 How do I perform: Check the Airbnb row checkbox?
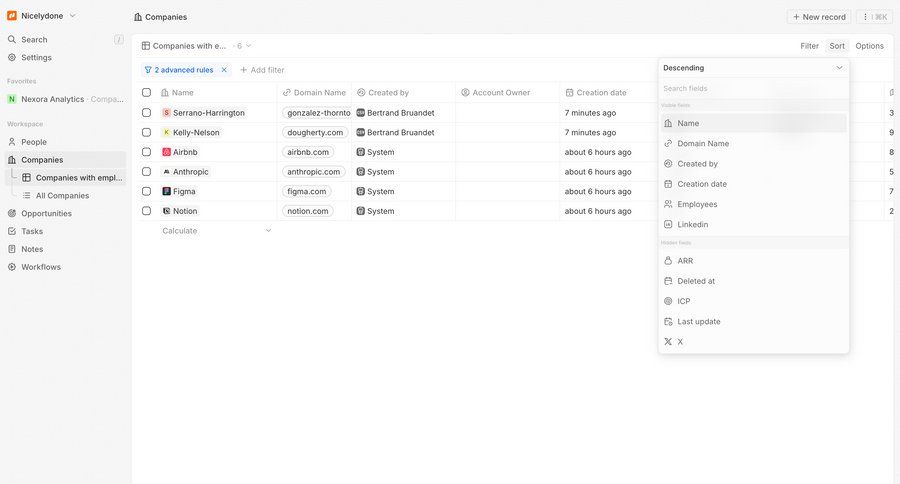point(146,152)
